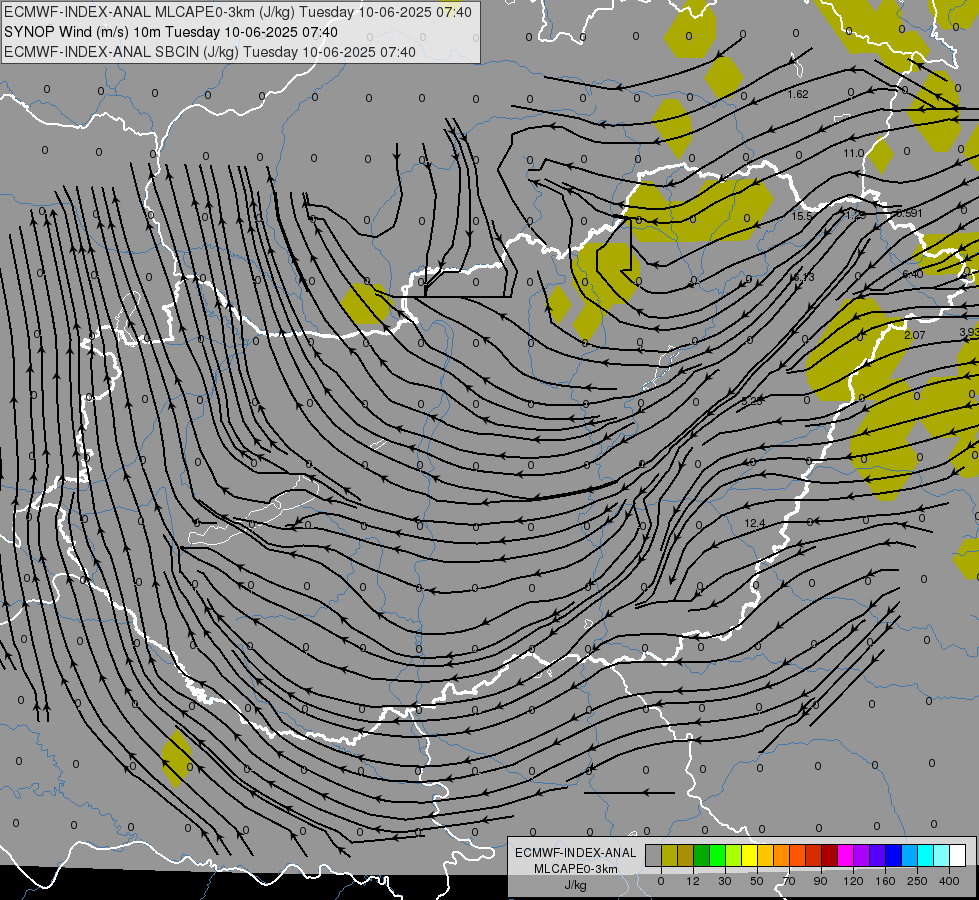Click the legend tick label 30
The width and height of the screenshot is (979, 900).
tap(725, 881)
